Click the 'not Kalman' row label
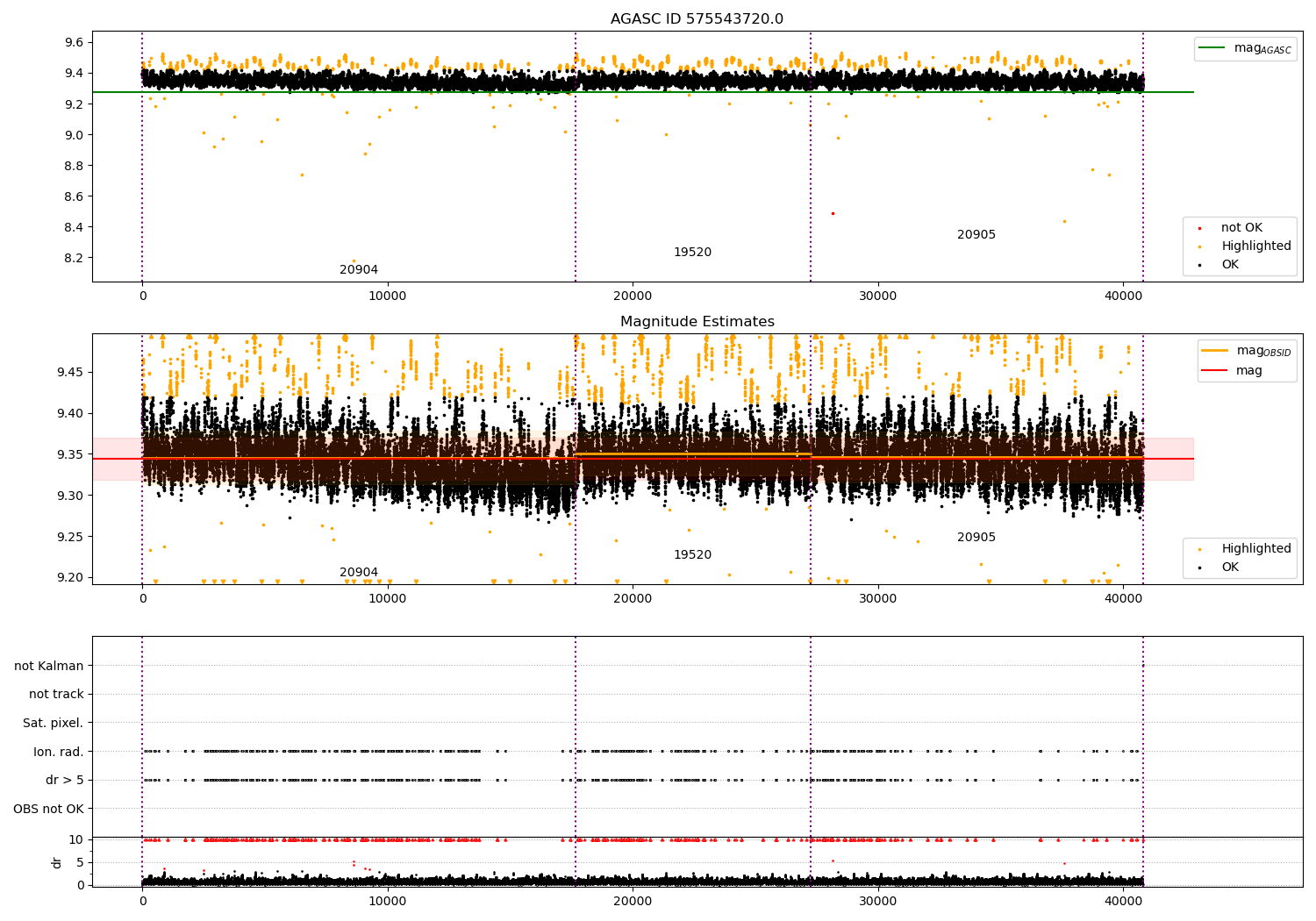 [49, 666]
